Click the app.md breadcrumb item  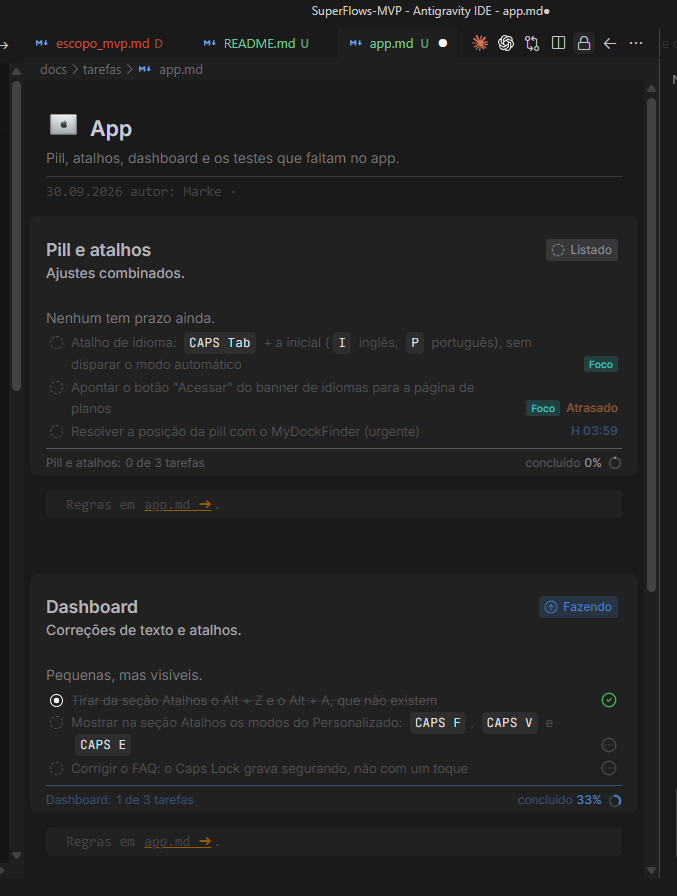(x=181, y=70)
